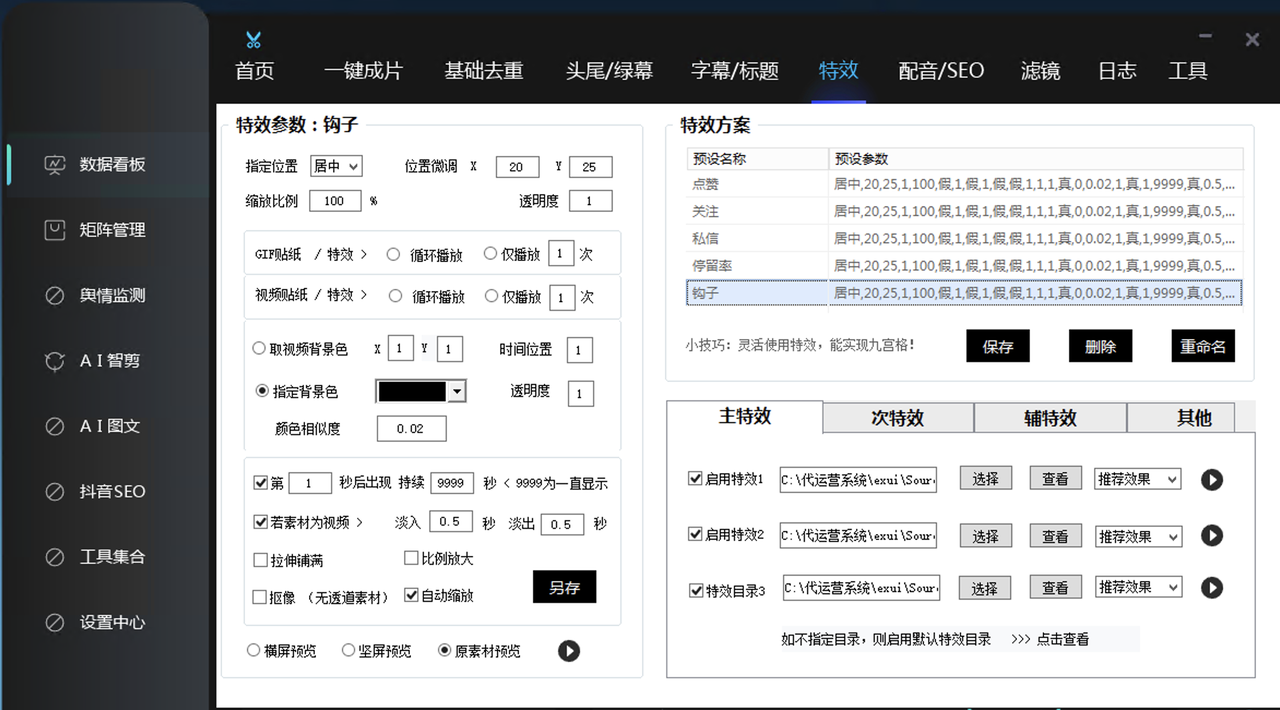Click the 保存 button
The image size is (1280, 710).
pos(997,347)
